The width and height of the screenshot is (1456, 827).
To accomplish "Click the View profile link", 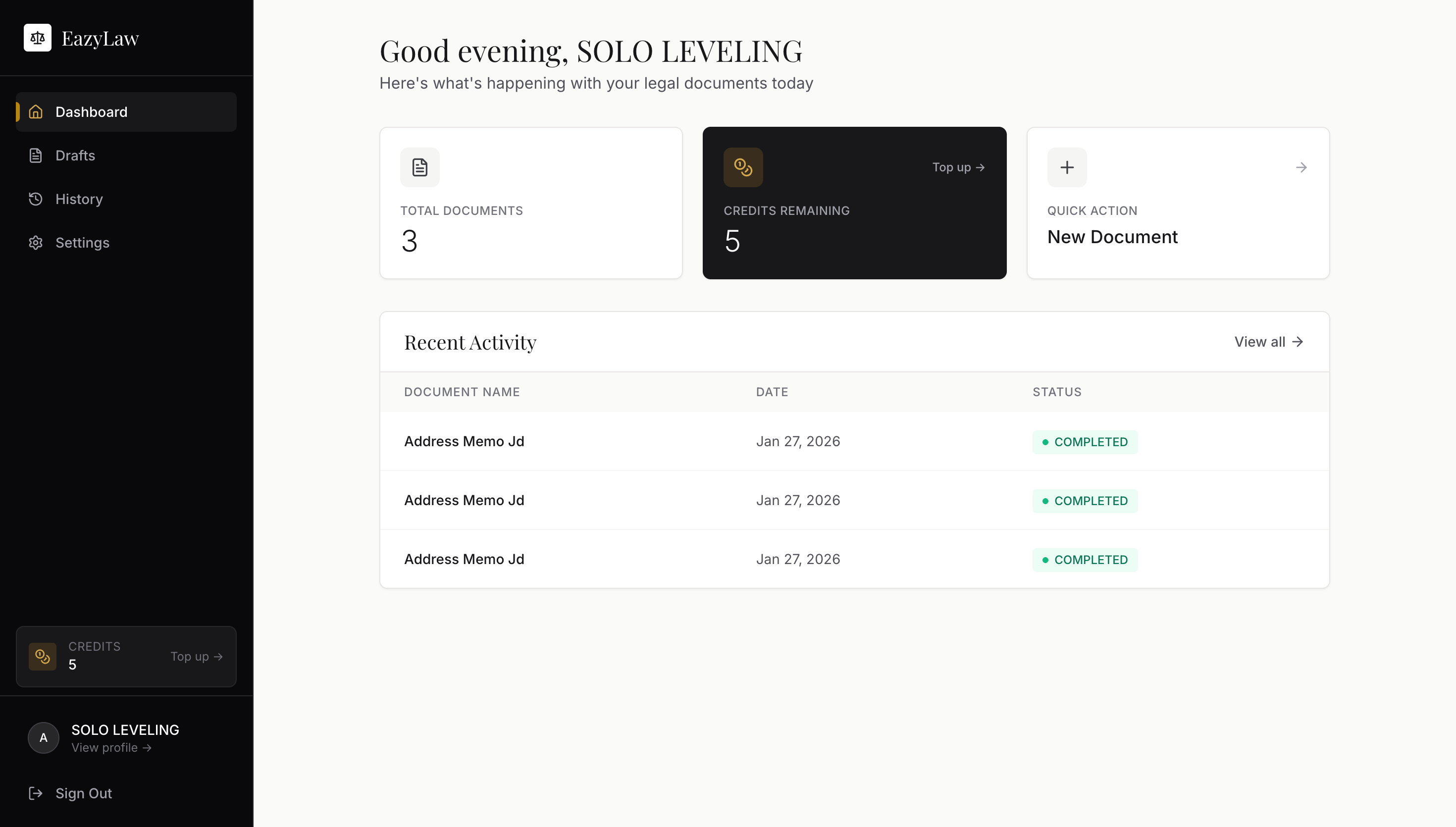I will [x=111, y=747].
